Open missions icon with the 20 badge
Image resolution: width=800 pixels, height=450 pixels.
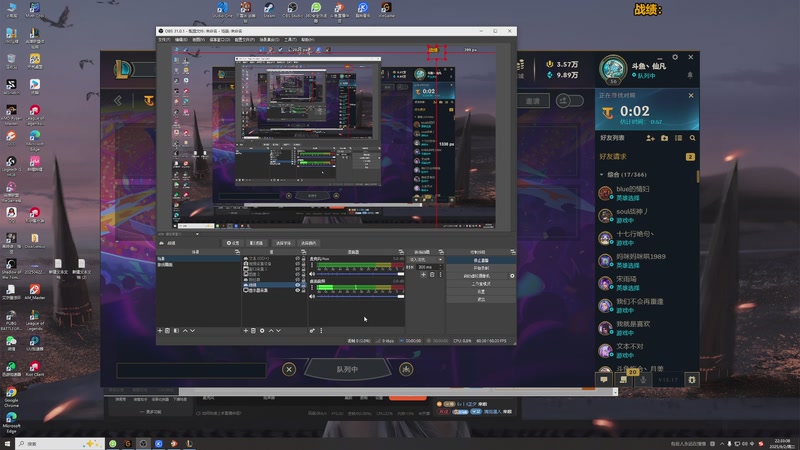623,380
